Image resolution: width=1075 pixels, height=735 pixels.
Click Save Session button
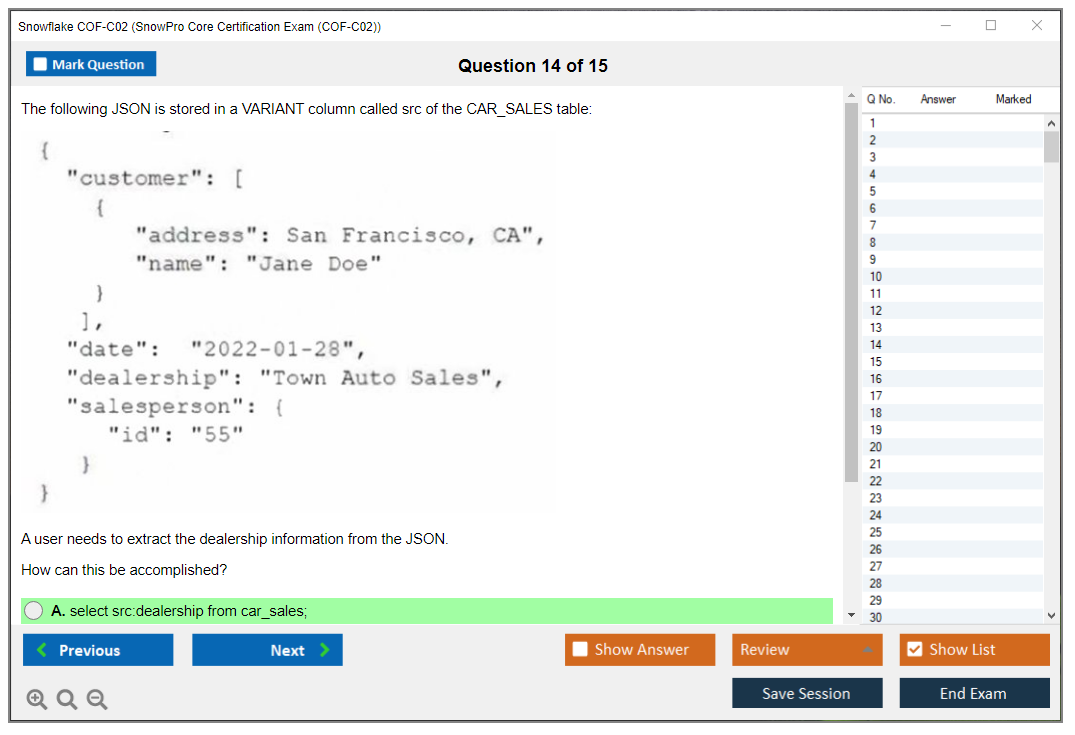click(x=807, y=693)
